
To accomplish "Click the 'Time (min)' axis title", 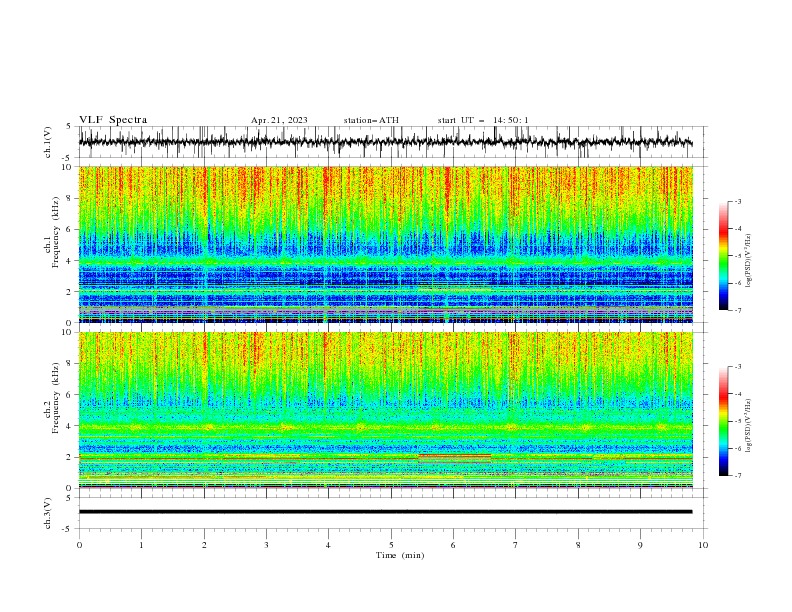I will pos(400,555).
